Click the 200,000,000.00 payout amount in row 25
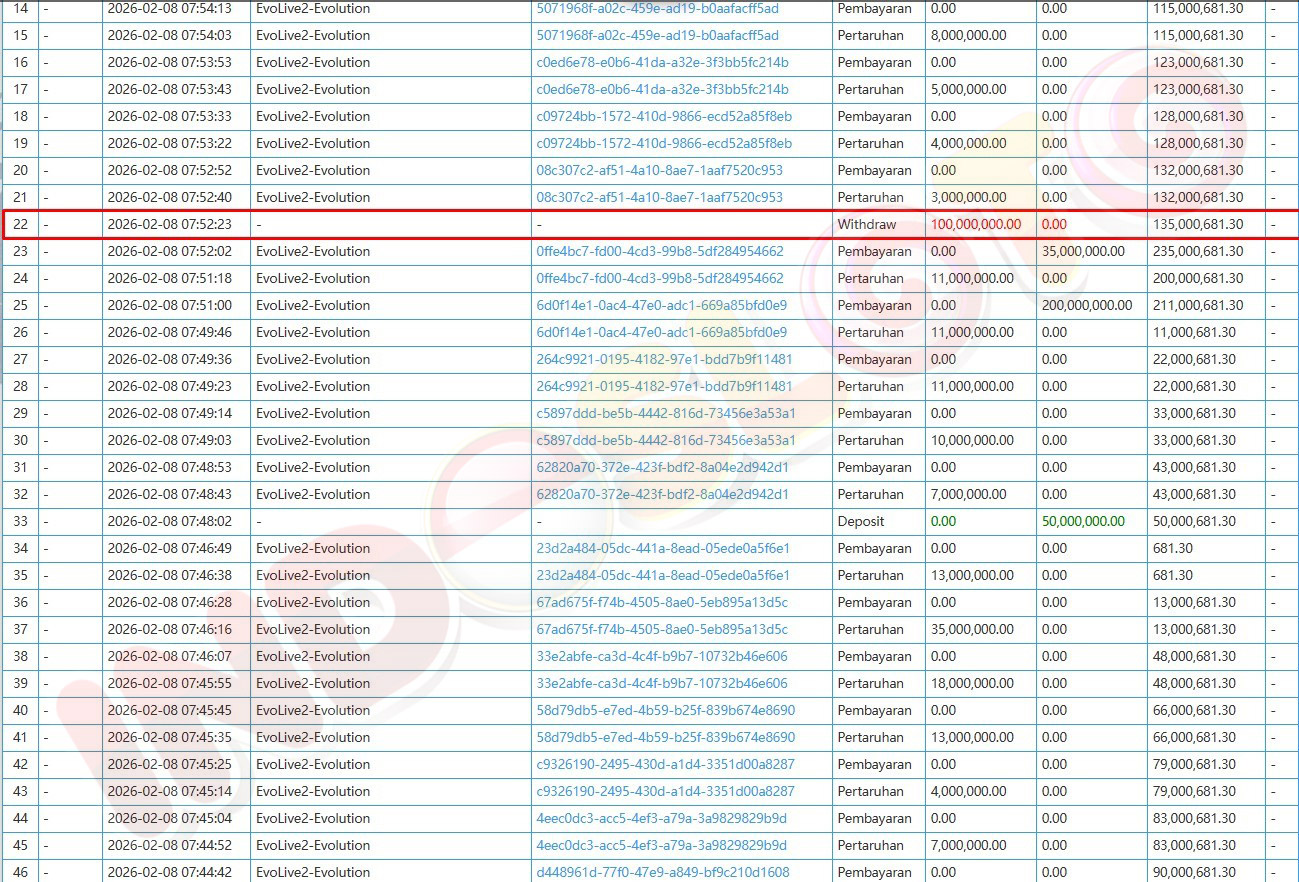 (x=1087, y=306)
